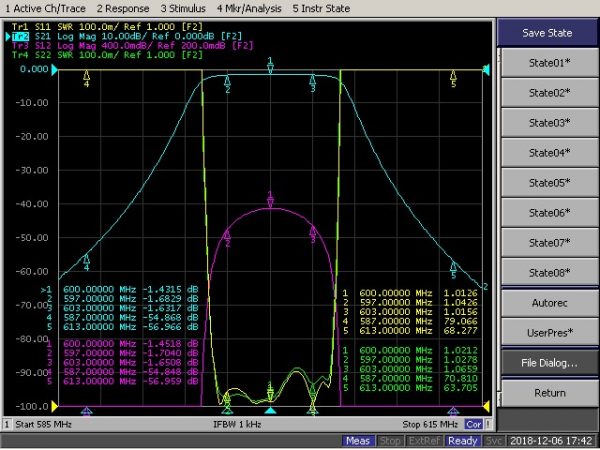
Task: Click marker 1 on S21 trace peak
Action: coord(270,66)
